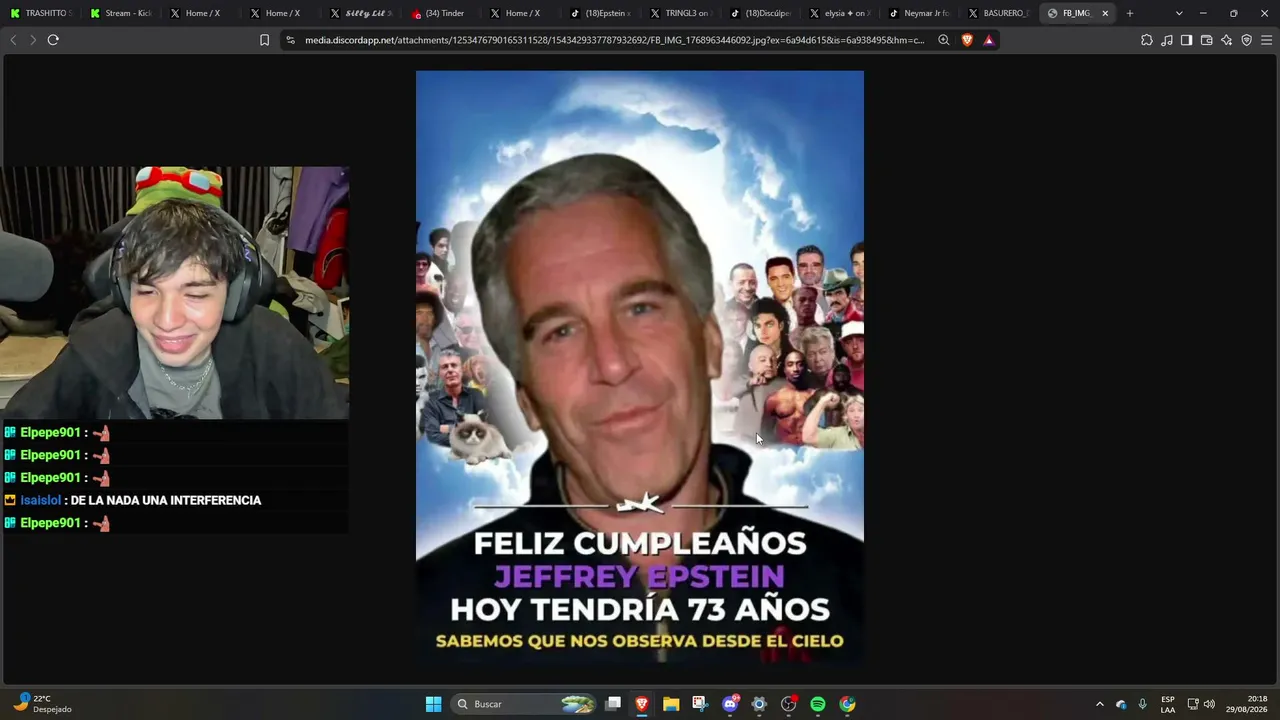The width and height of the screenshot is (1280, 720).
Task: Close the FB_IMG tab
Action: point(1105,13)
